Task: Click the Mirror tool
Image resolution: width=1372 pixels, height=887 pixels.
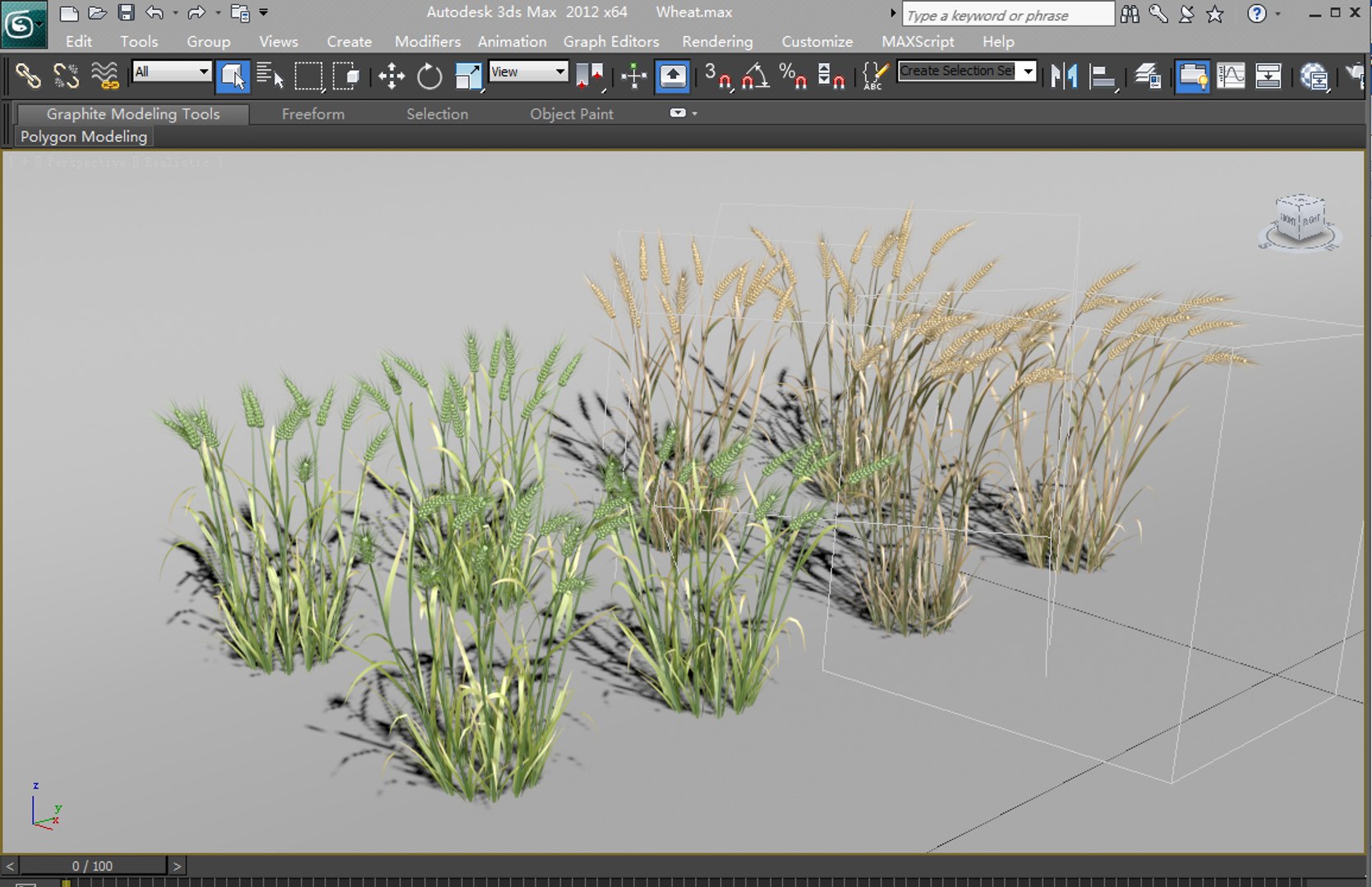Action: pos(1064,76)
